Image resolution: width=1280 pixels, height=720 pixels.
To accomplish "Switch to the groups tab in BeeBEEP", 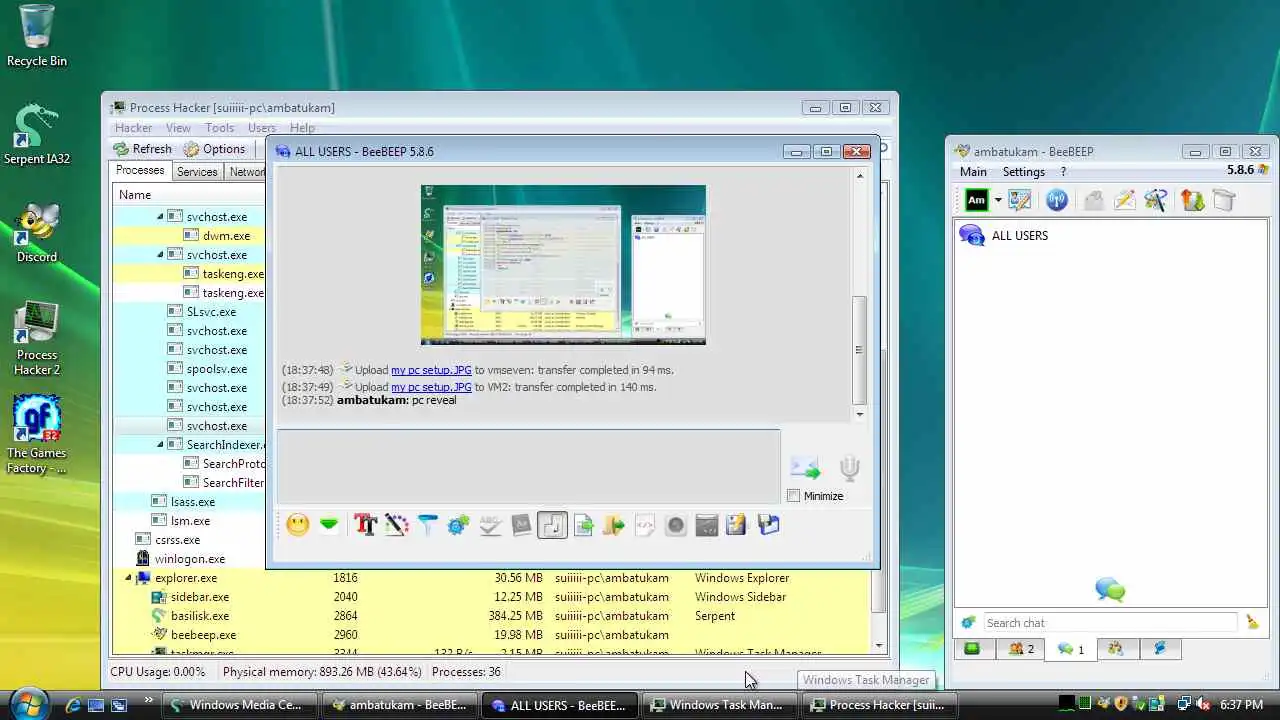I will click(1116, 649).
